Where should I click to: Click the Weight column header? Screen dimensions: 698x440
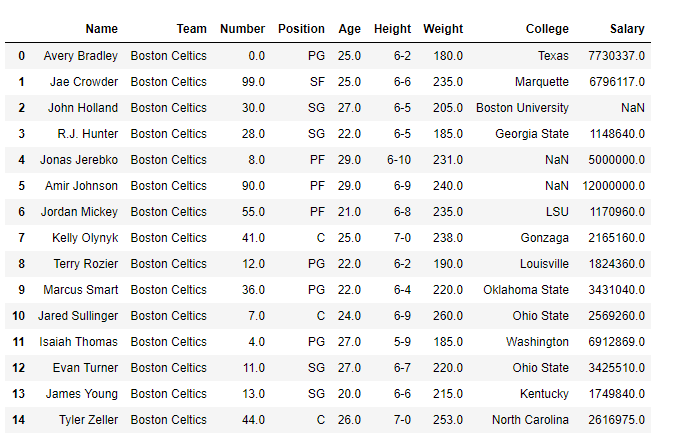click(443, 29)
